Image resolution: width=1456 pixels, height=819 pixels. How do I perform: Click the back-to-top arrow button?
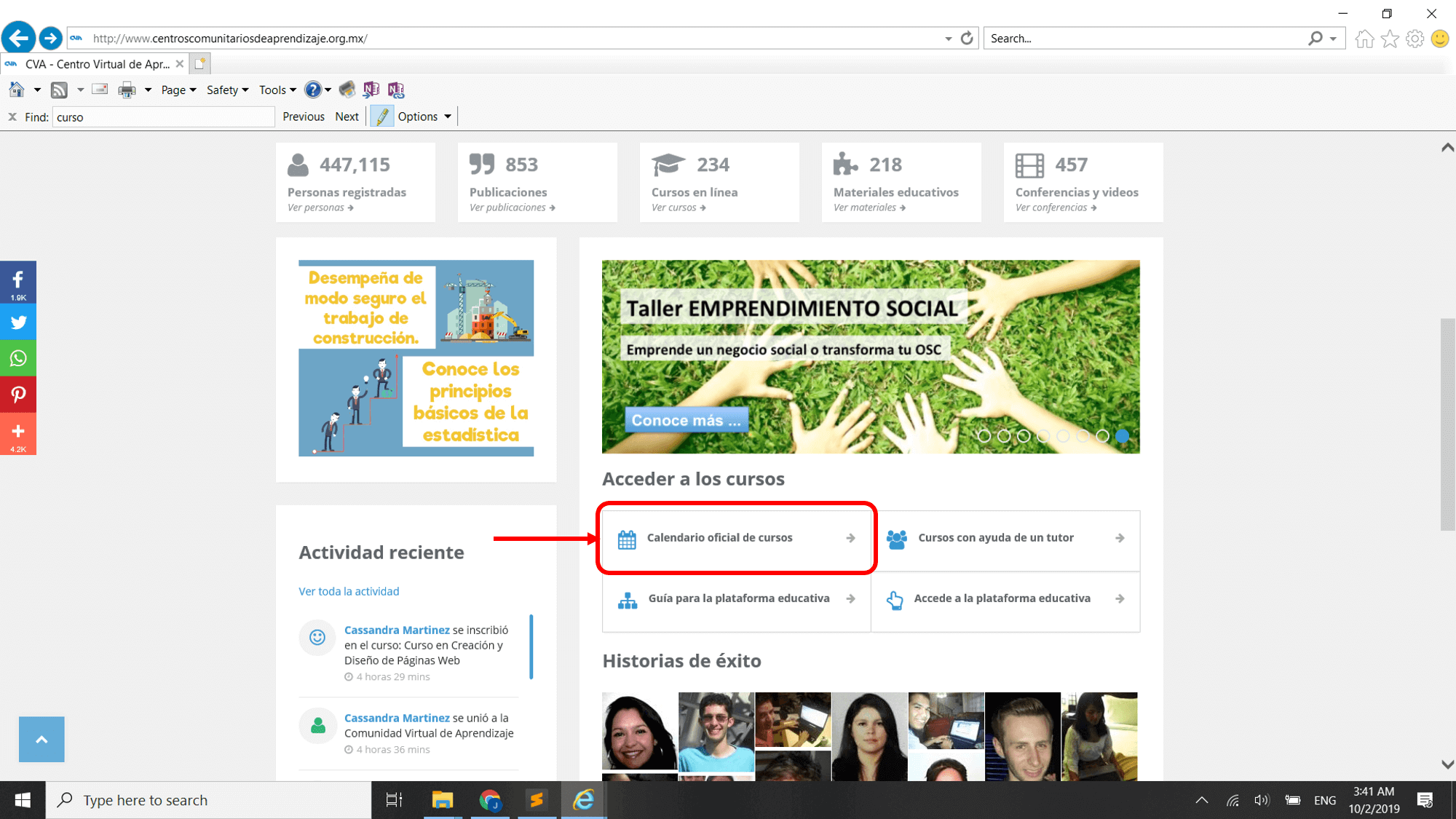pos(41,740)
